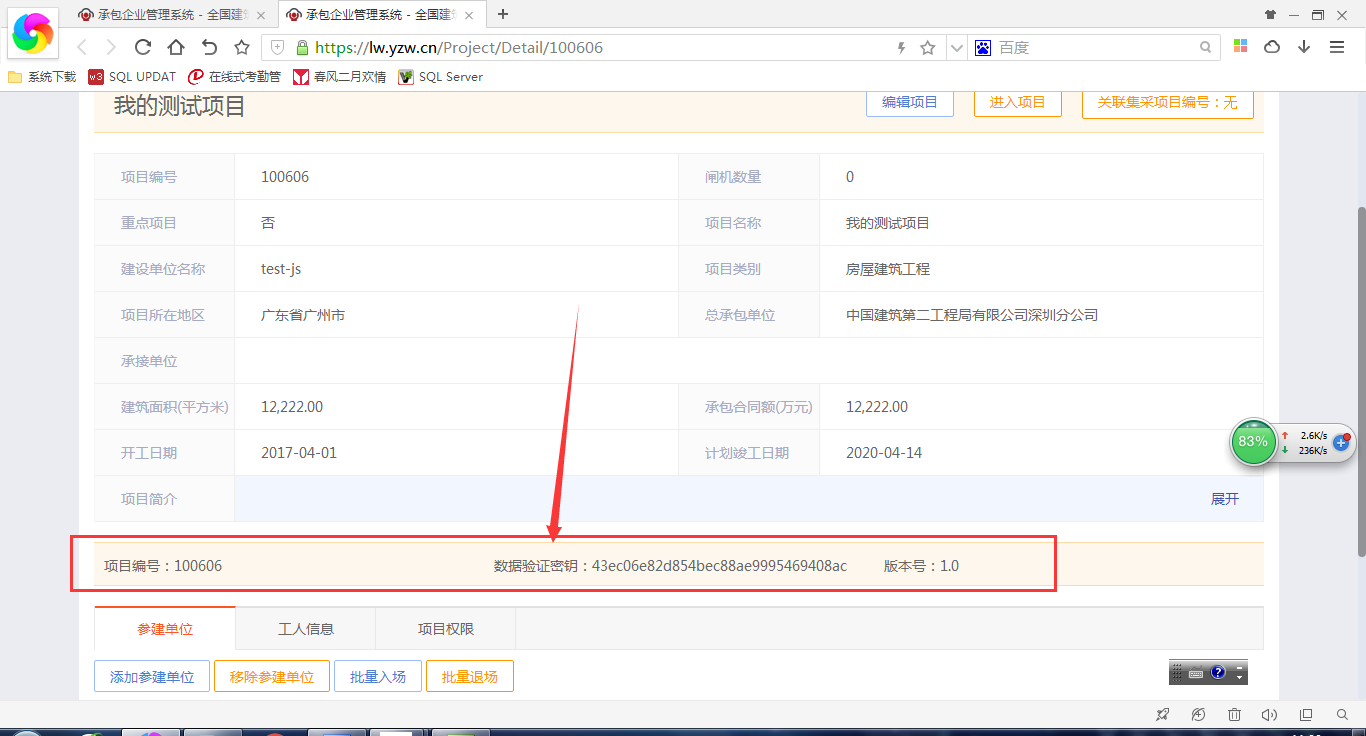Click the 批量退场 button

click(x=469, y=677)
